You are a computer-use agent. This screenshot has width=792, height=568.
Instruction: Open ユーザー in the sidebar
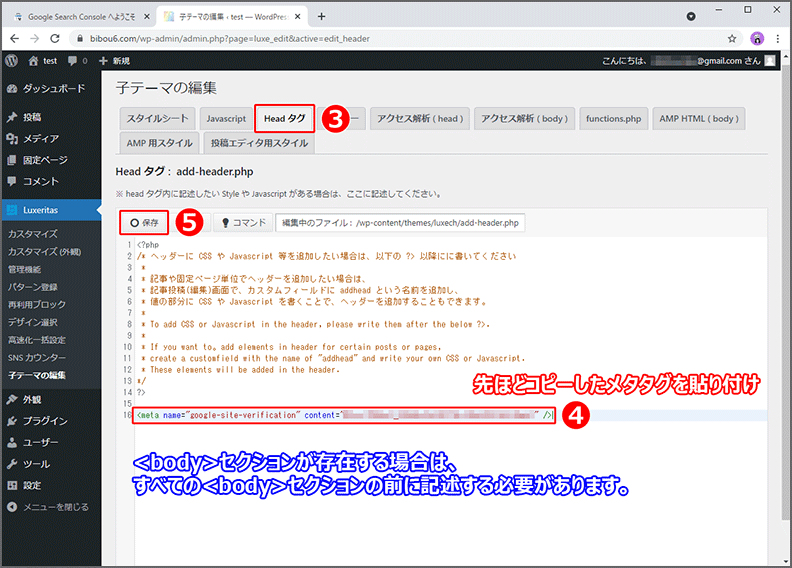click(x=51, y=442)
